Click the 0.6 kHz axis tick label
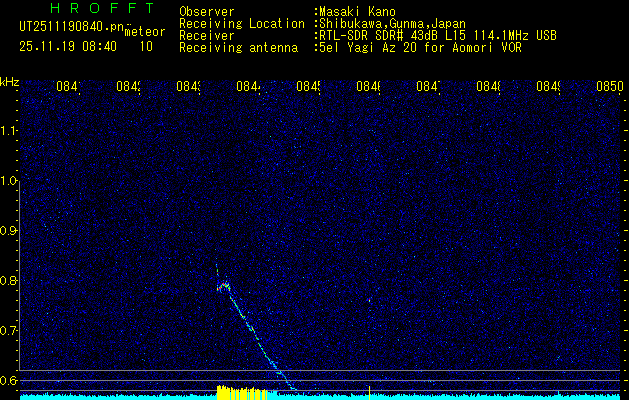Viewport: 629px width, 400px height. coord(8,380)
